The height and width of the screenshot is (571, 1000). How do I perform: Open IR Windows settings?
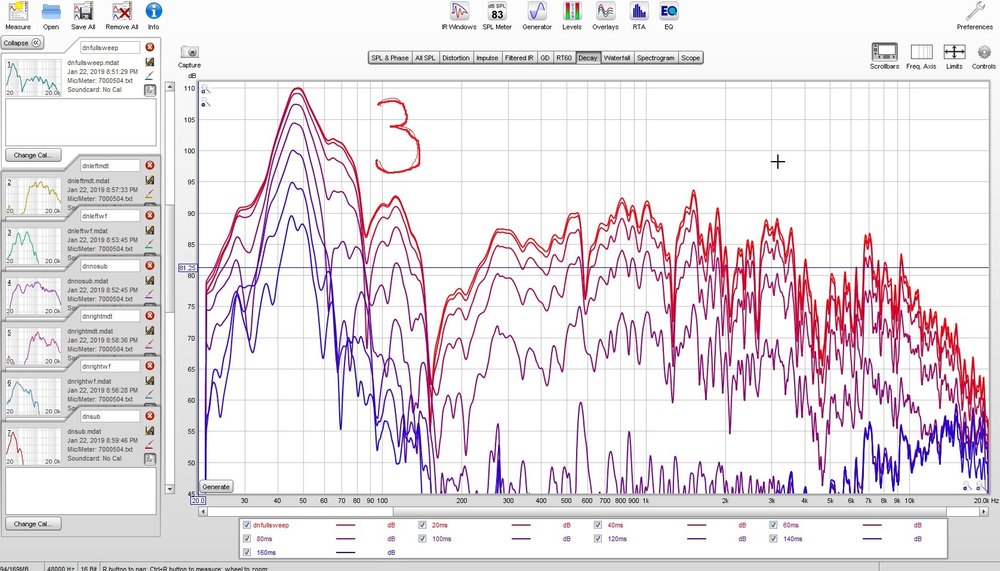[x=459, y=16]
